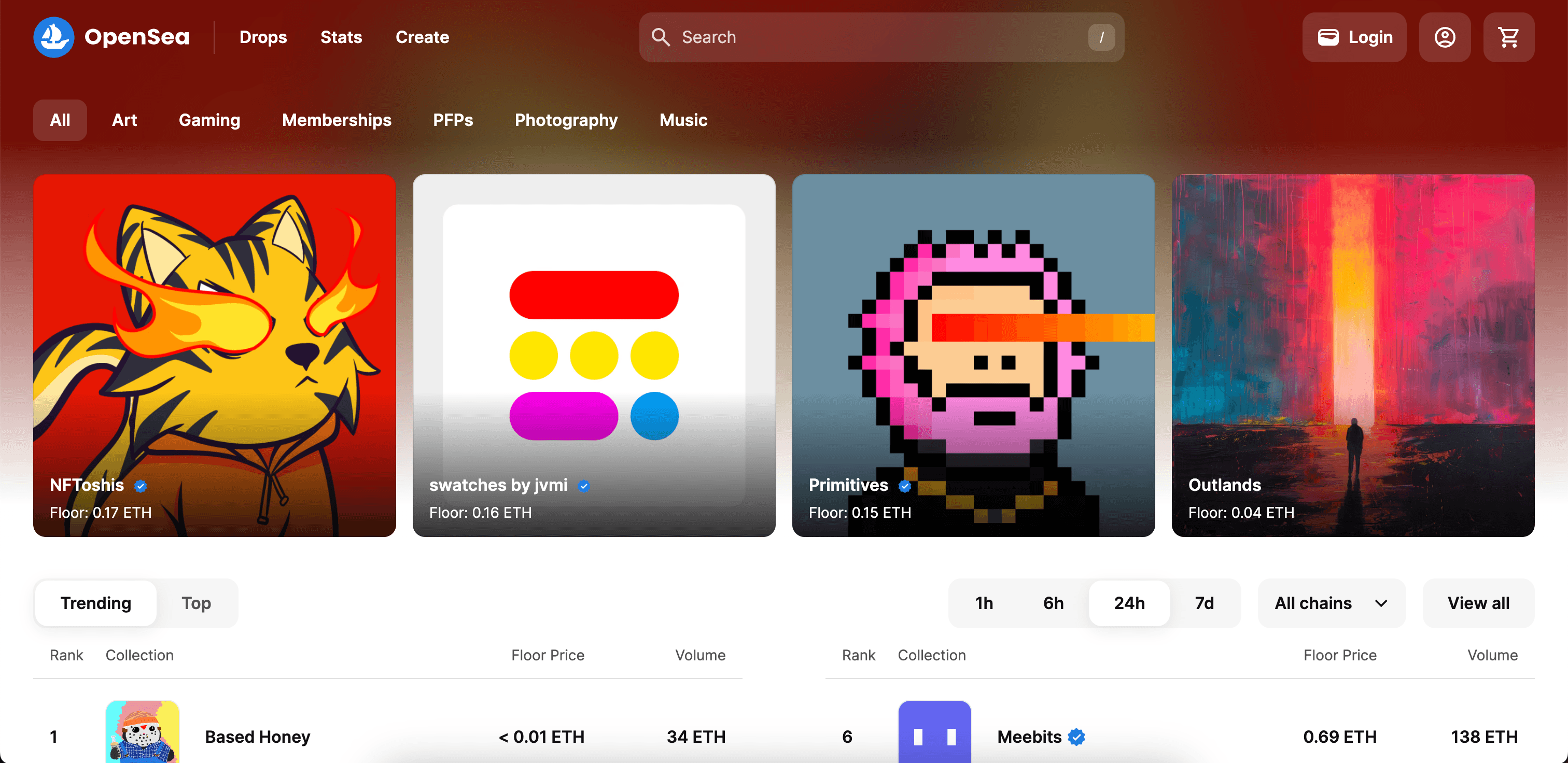Click the search magnifier icon
Image resolution: width=1568 pixels, height=763 pixels.
tap(661, 37)
